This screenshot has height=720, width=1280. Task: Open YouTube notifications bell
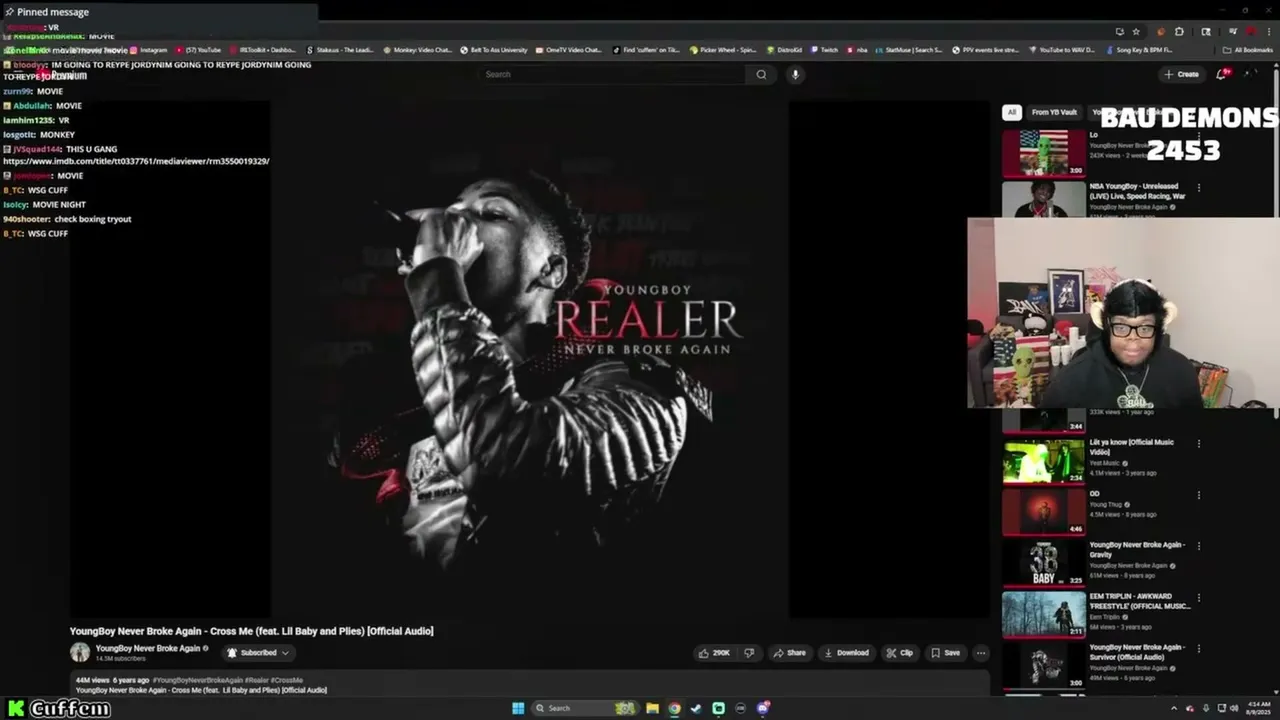click(1221, 74)
